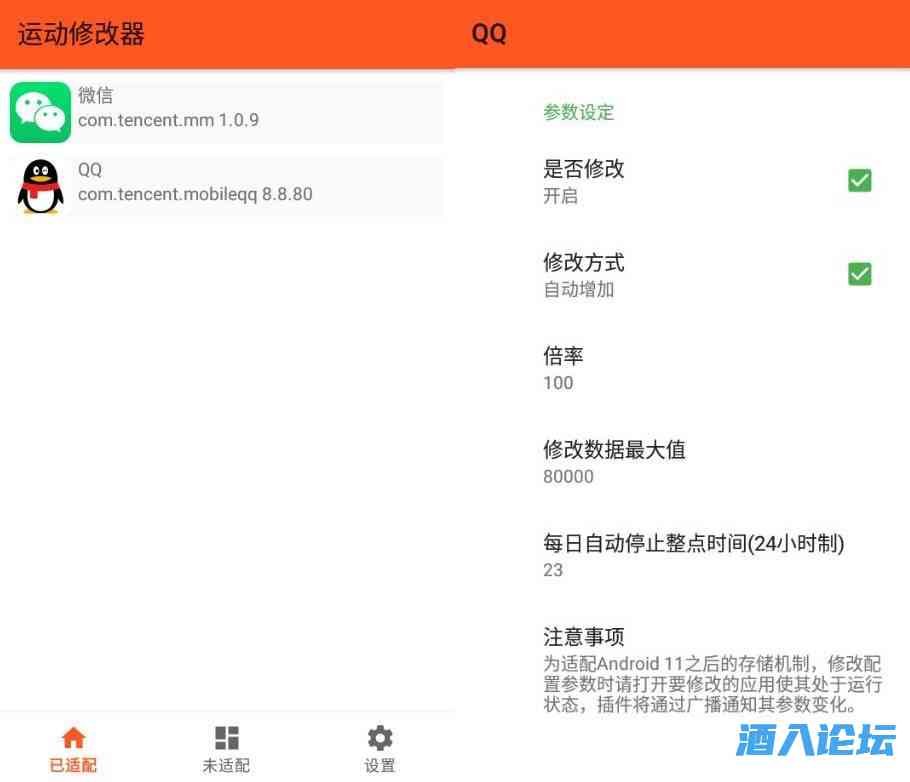This screenshot has height=782, width=910.
Task: Switch to the 设置 tab label
Action: [x=380, y=765]
